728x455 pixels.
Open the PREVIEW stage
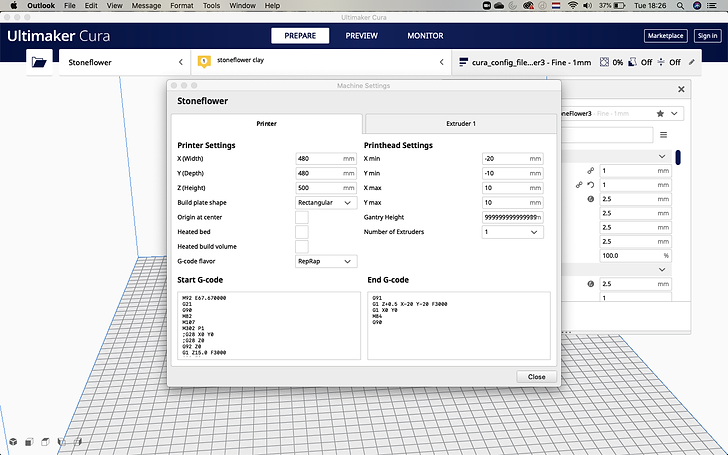pyautogui.click(x=362, y=36)
